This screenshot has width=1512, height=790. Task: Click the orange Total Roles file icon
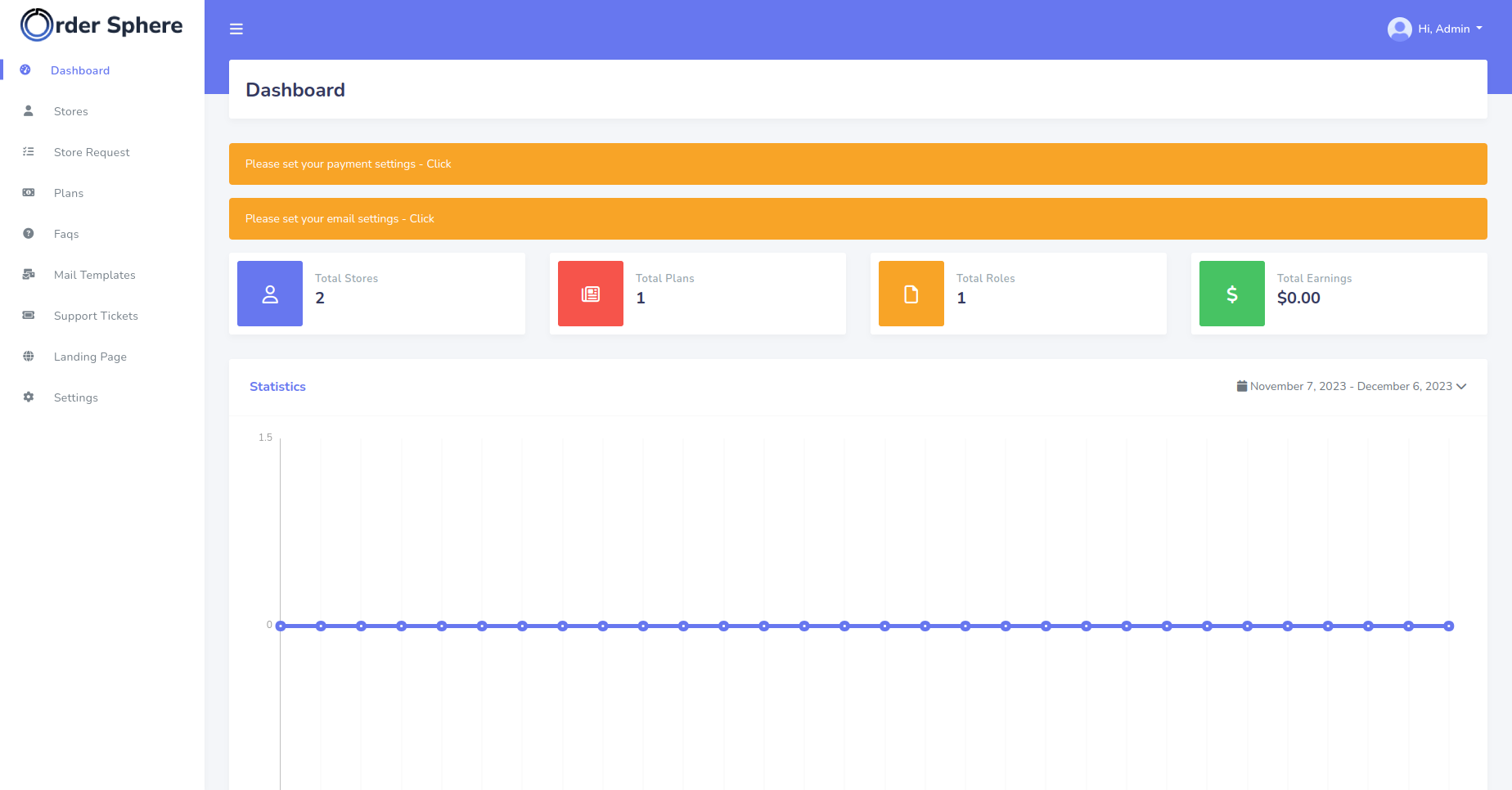coord(911,294)
